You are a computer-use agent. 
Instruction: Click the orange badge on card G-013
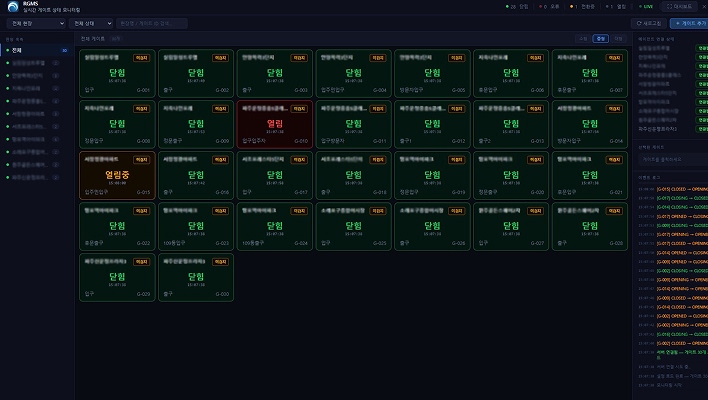tap(535, 109)
